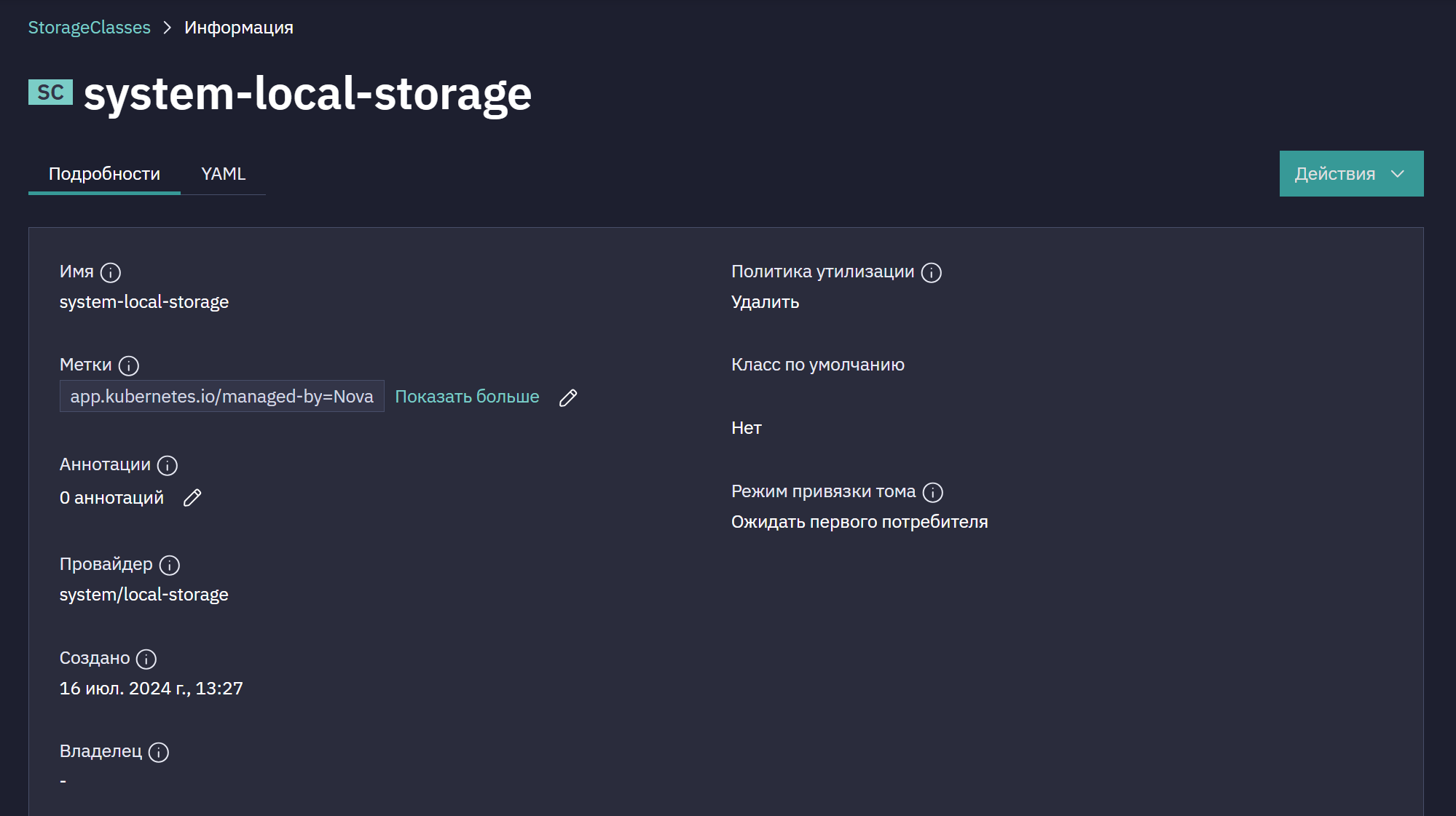
Task: Click the info icon next to Создано
Action: 146,659
